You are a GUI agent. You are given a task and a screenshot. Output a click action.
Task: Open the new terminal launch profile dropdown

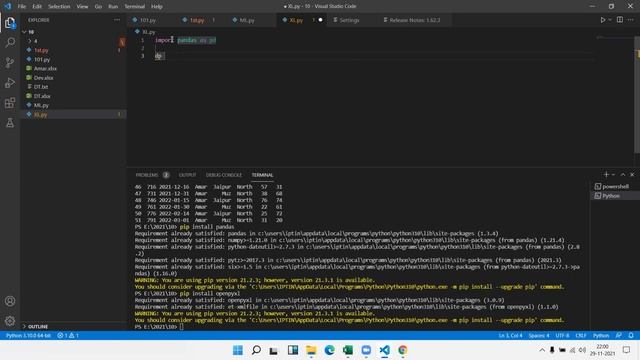pyautogui.click(x=613, y=175)
